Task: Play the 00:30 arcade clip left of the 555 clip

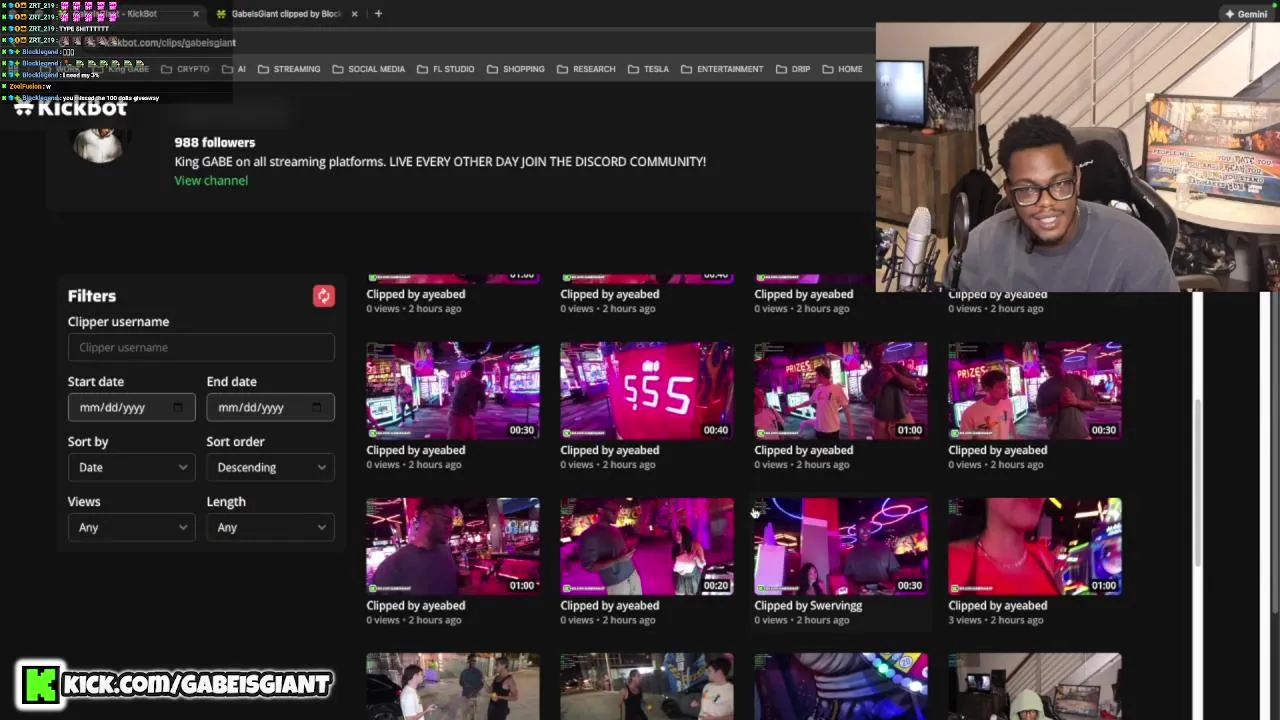Action: click(x=453, y=391)
